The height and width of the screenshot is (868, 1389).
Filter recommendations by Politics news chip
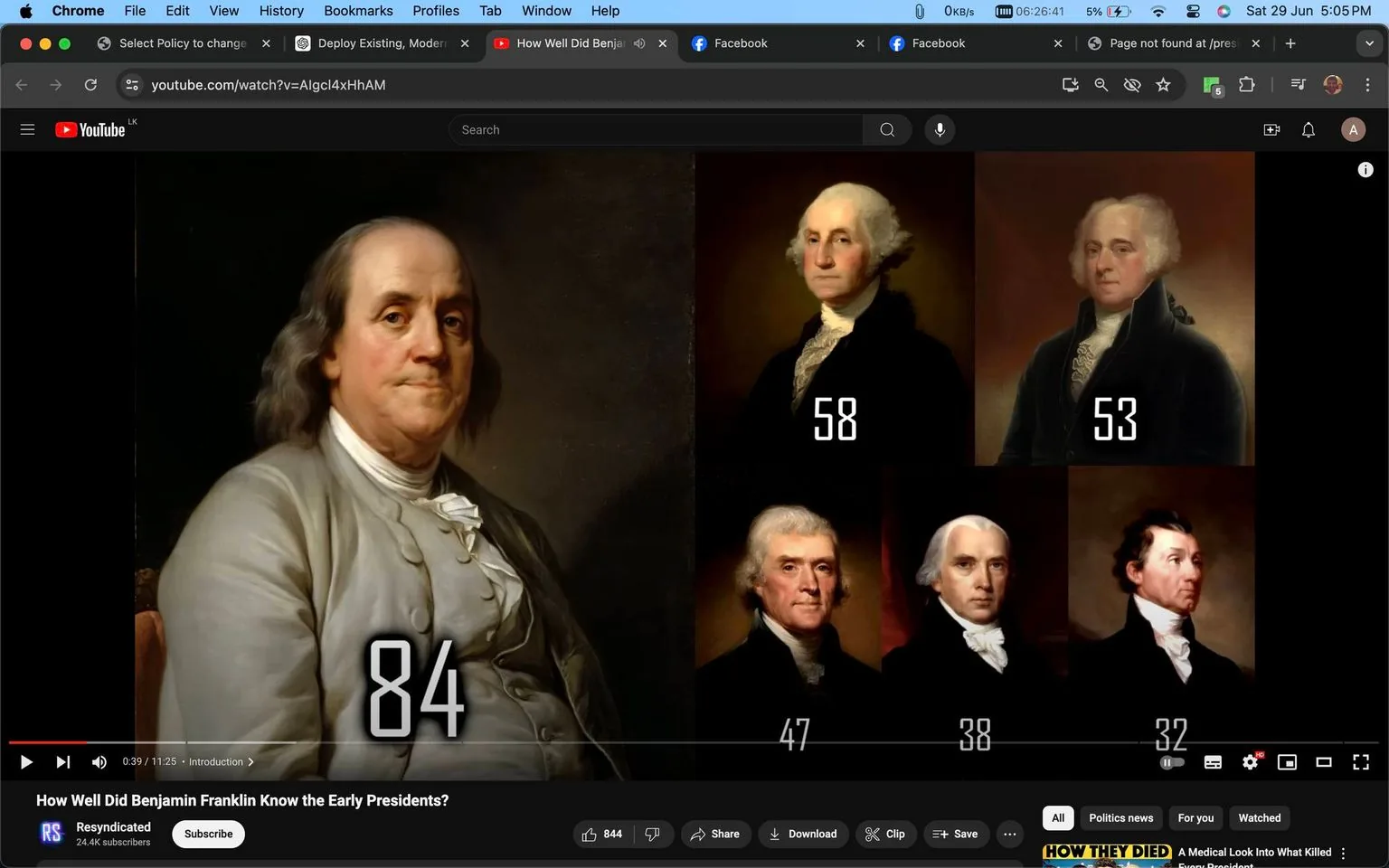pyautogui.click(x=1120, y=817)
